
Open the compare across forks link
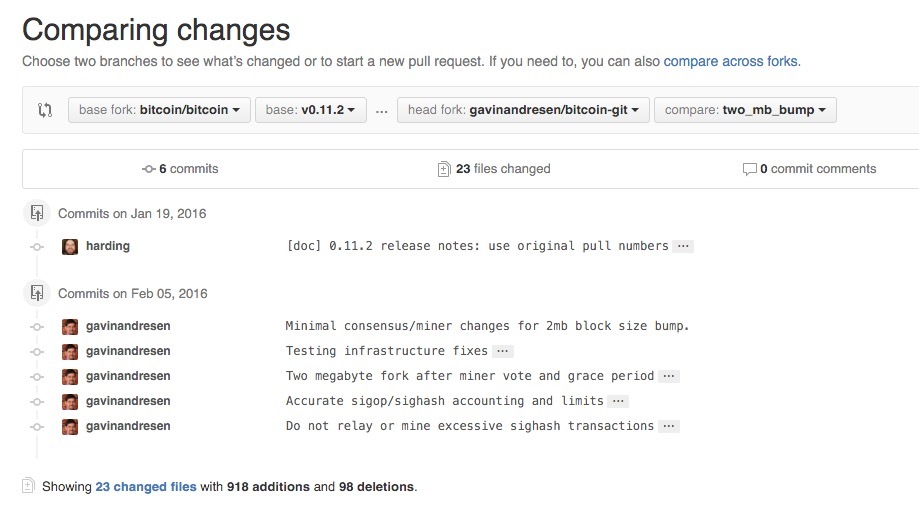pos(731,61)
